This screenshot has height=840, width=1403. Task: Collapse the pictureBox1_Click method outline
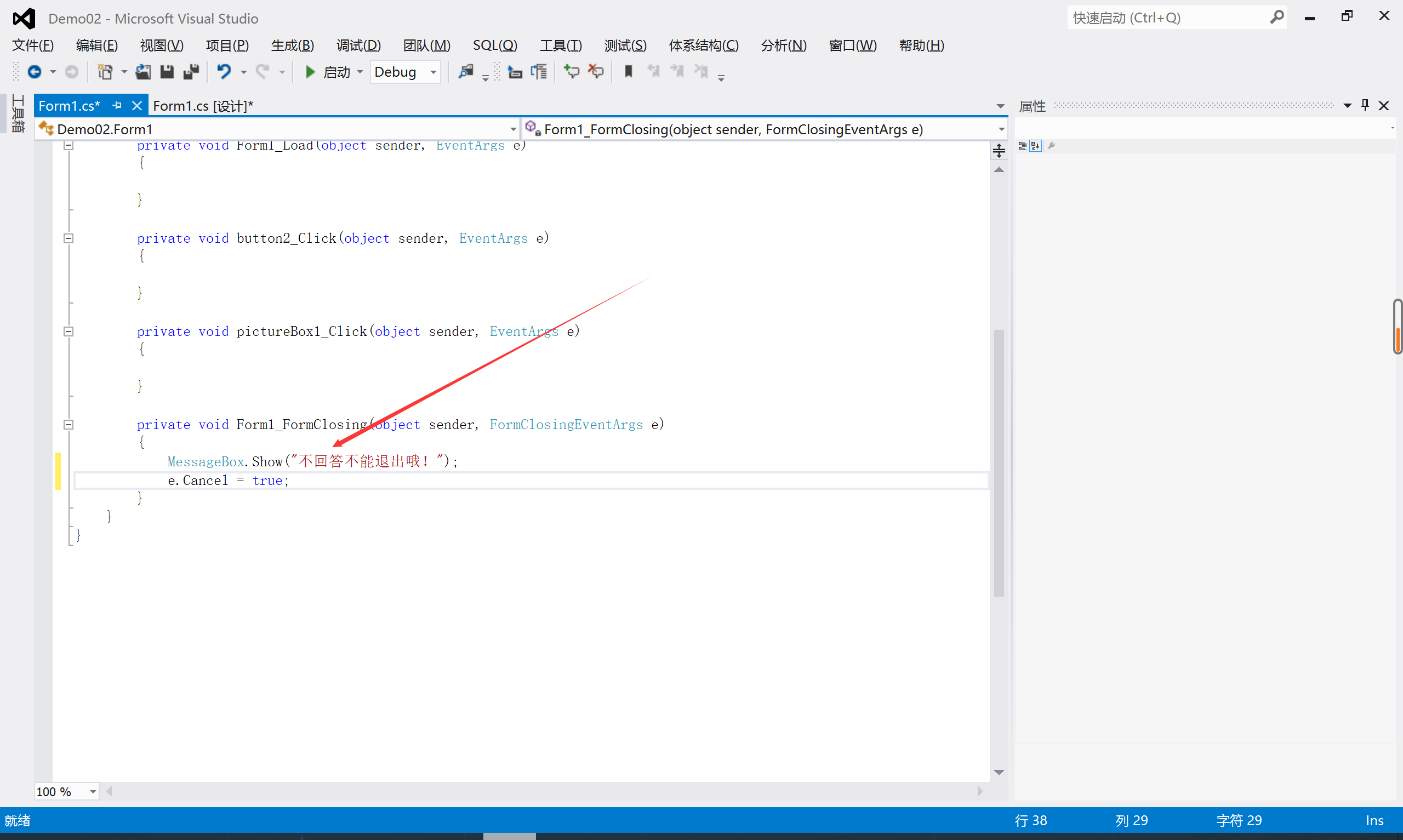[x=69, y=332]
